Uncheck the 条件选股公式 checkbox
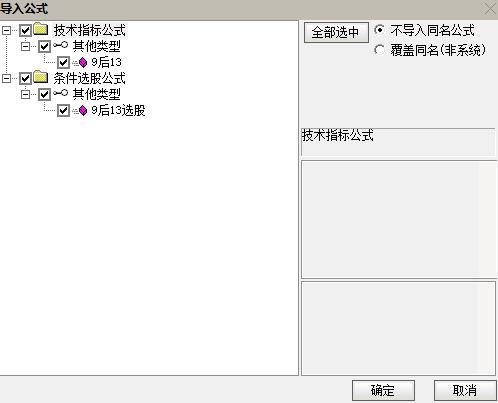498x403 pixels. [x=26, y=79]
